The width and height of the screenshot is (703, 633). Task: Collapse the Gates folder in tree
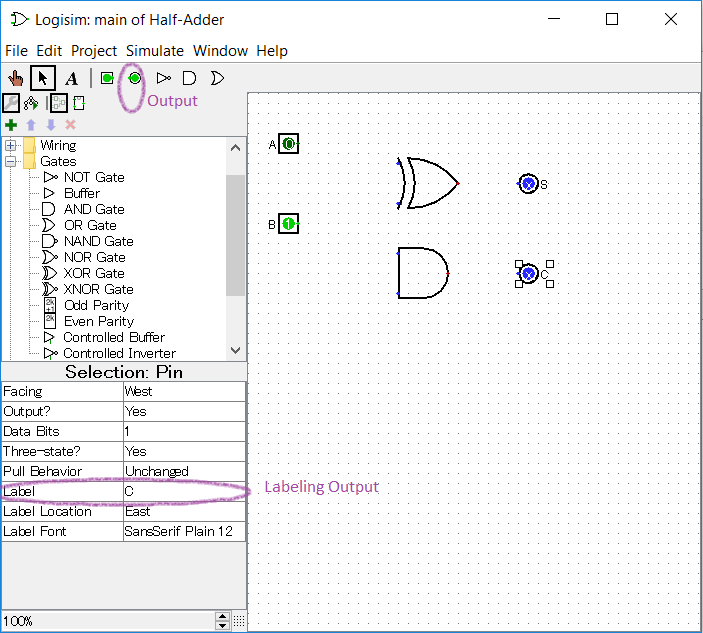pyautogui.click(x=11, y=162)
